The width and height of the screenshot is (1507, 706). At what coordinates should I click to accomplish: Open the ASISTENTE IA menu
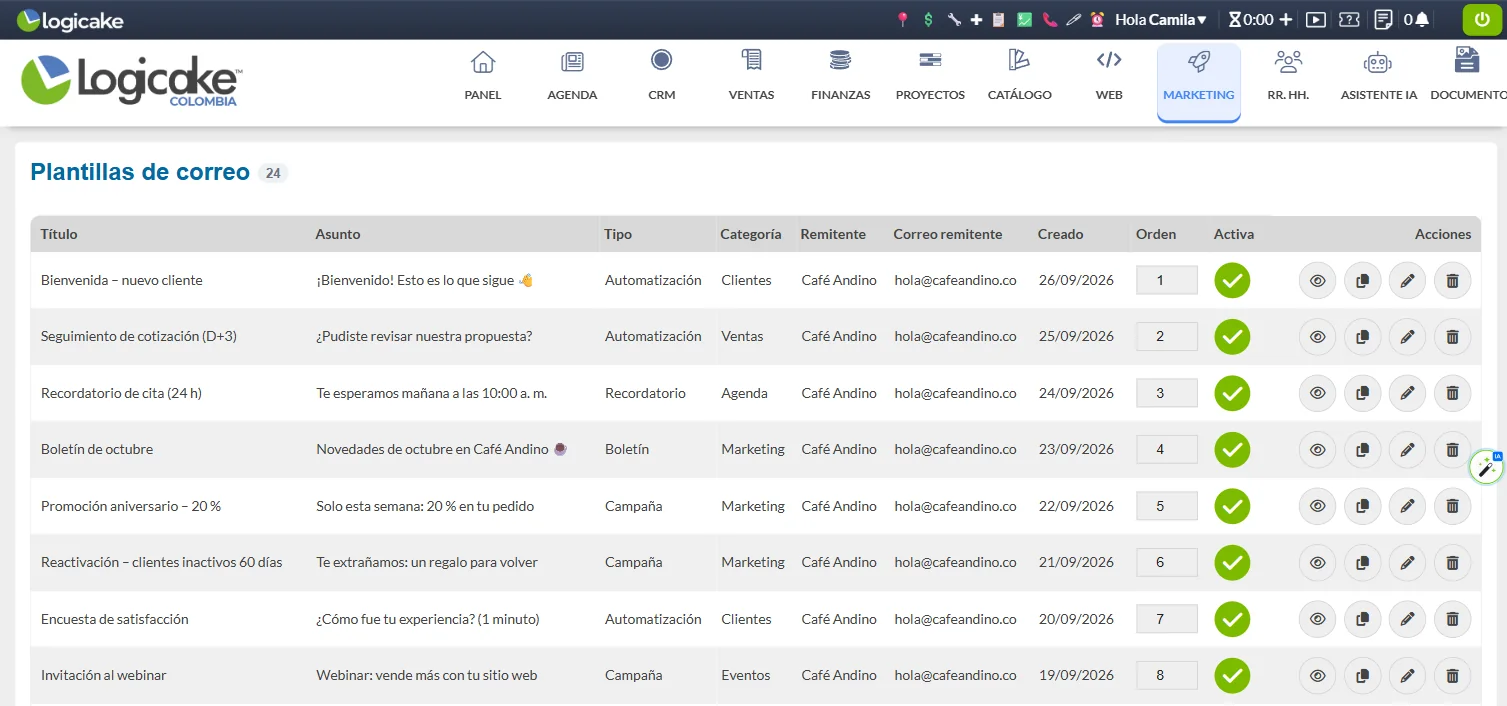click(x=1378, y=76)
